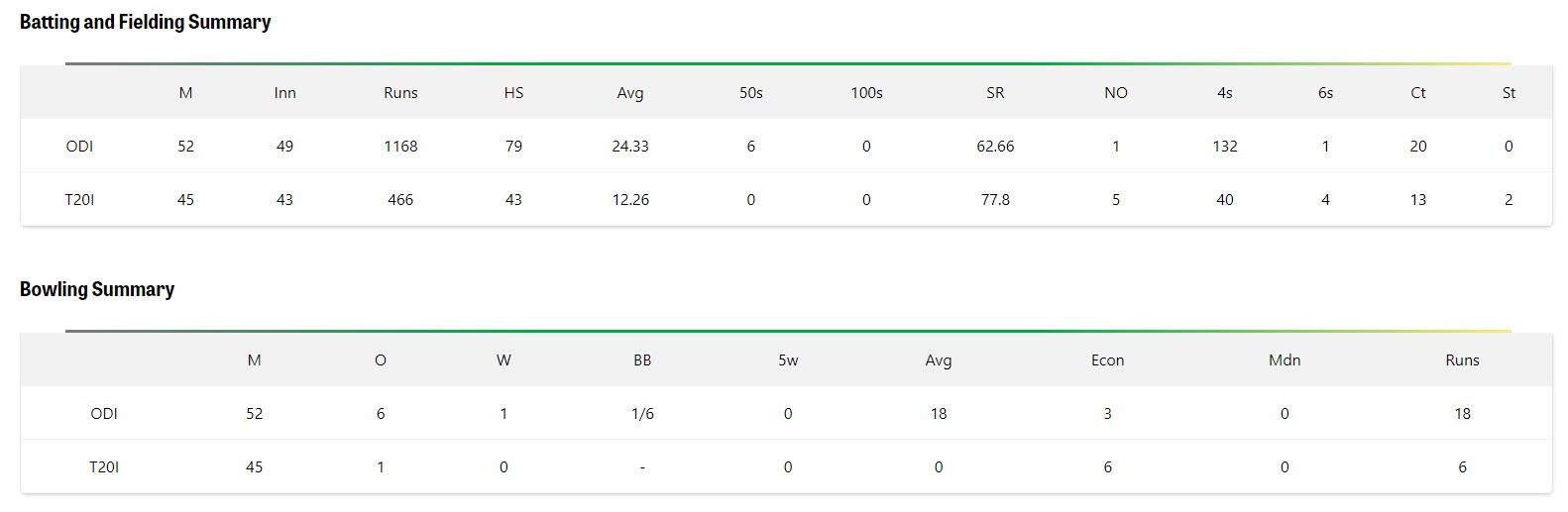Viewport: 1568px width, 512px height.
Task: Click the St column header
Action: click(x=1509, y=93)
